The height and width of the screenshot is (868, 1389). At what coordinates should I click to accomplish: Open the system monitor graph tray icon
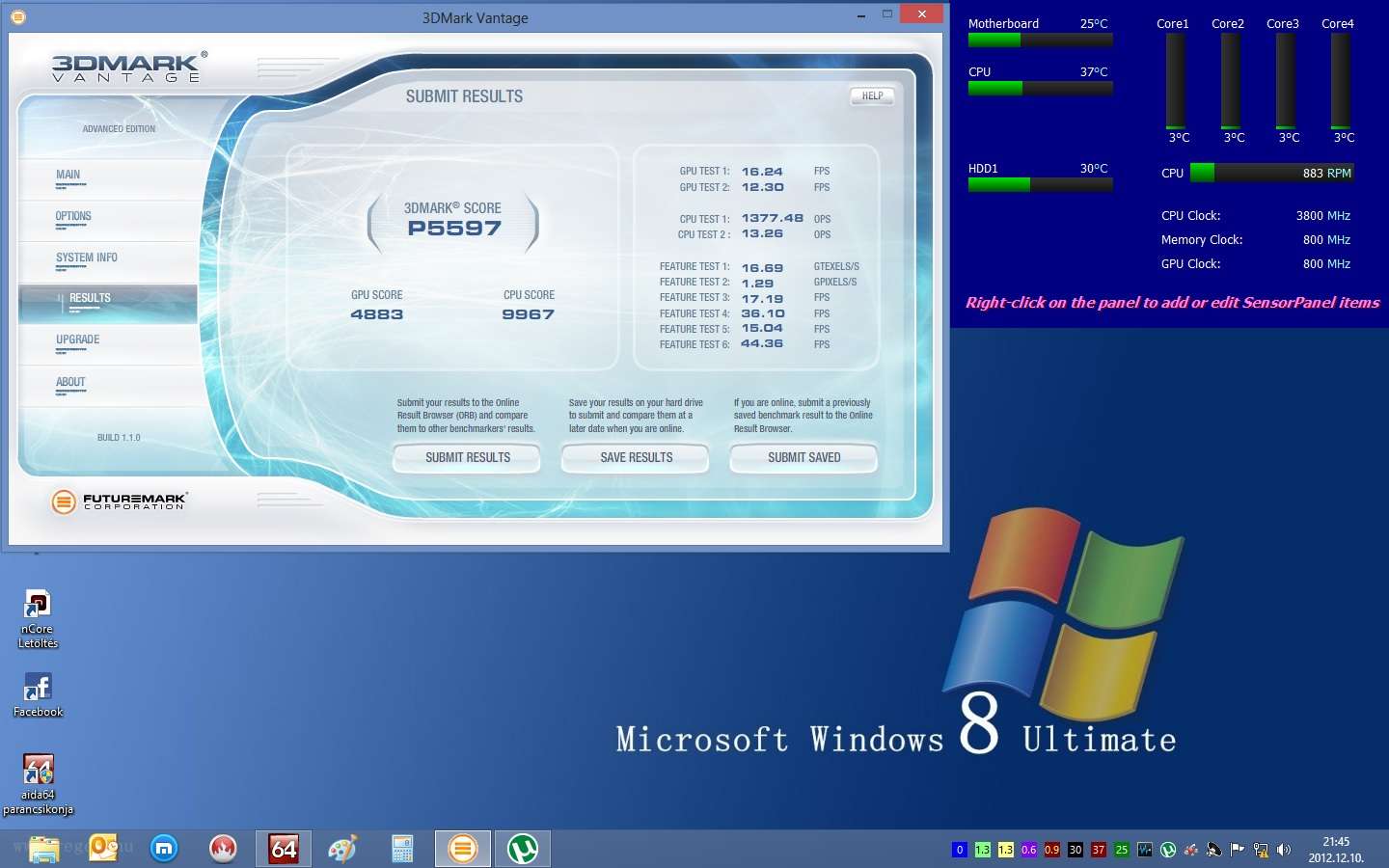(1145, 850)
